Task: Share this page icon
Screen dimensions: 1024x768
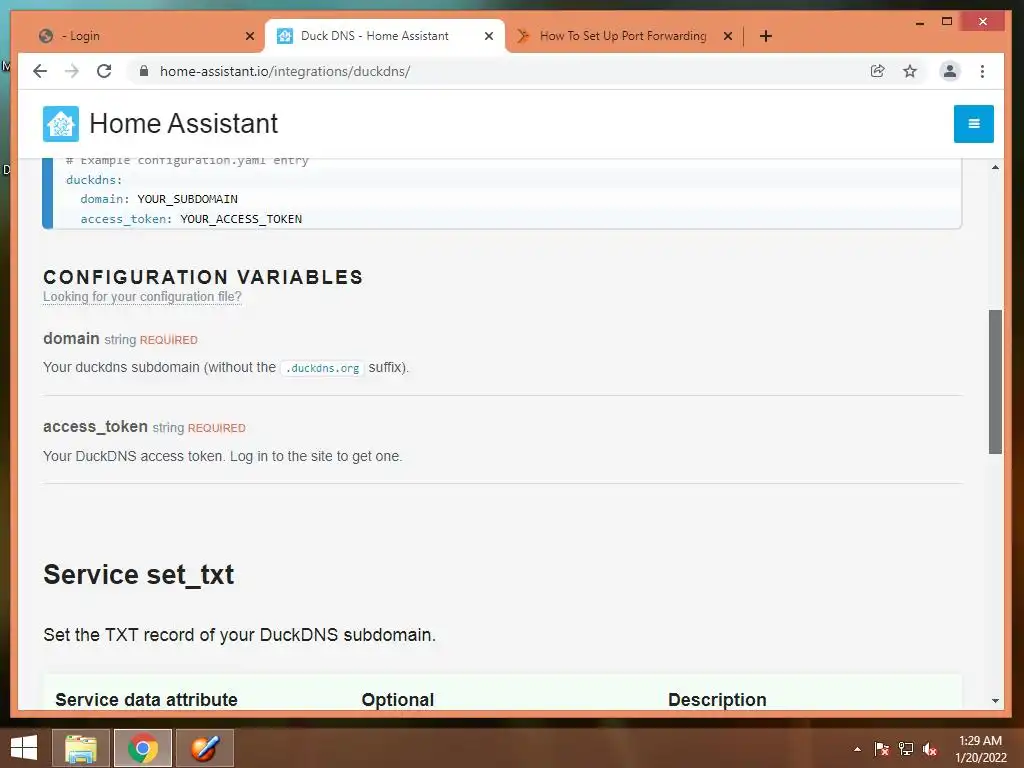Action: 878,71
